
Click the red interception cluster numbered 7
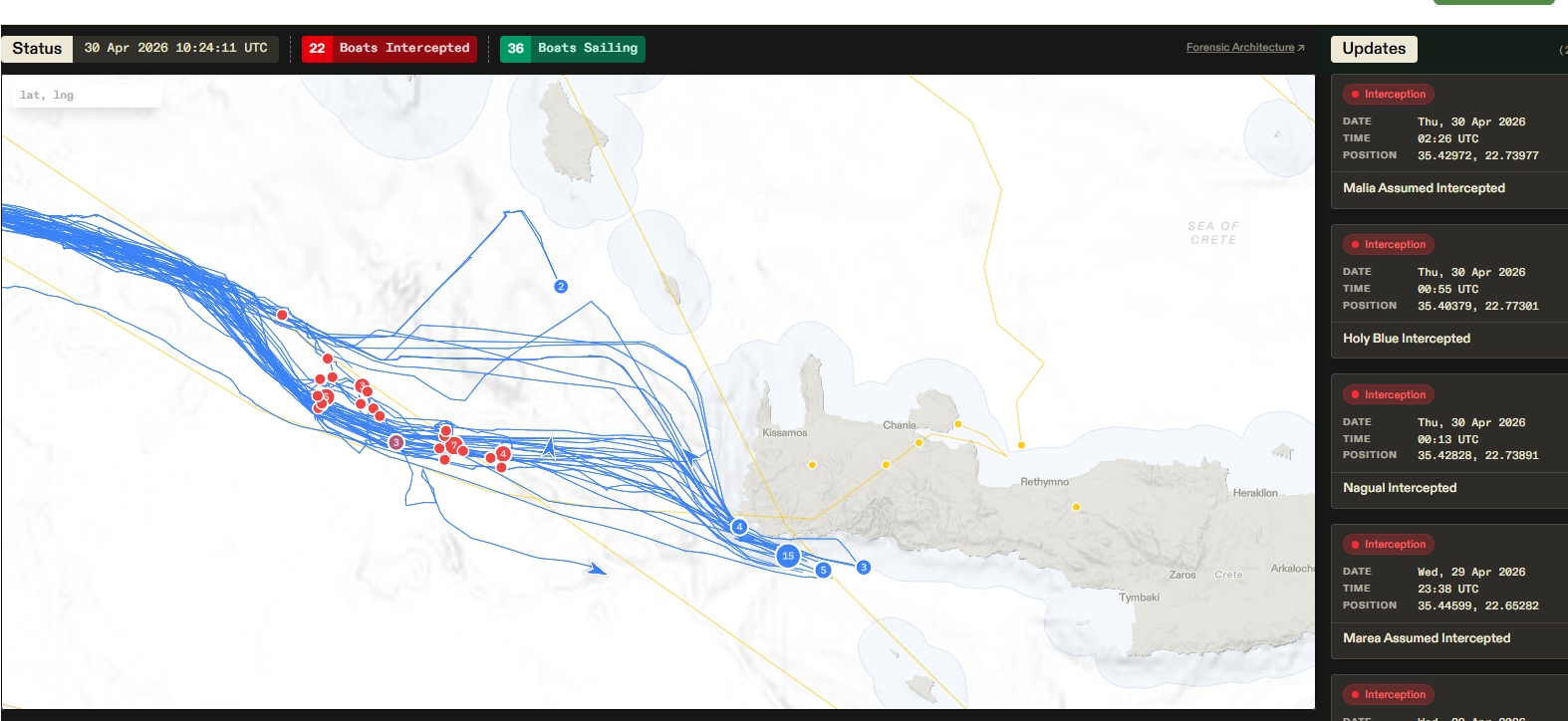coord(454,445)
